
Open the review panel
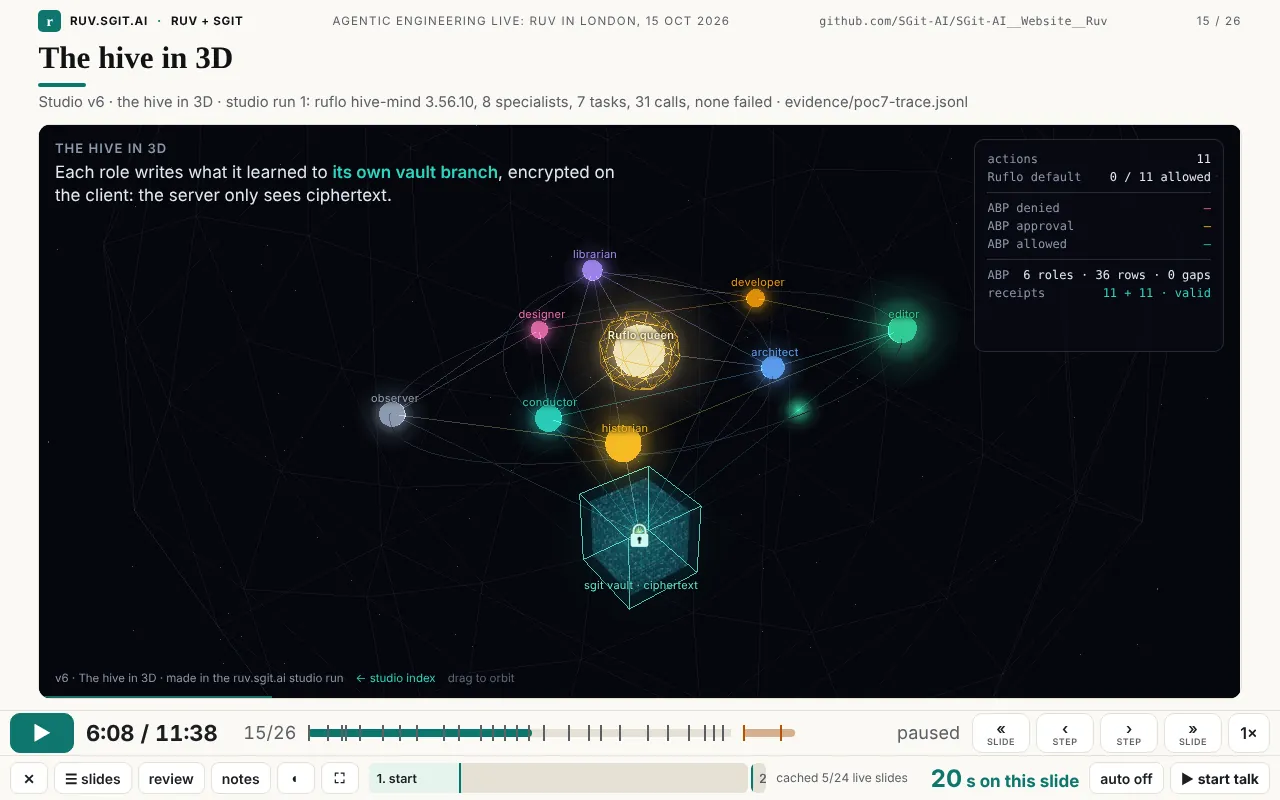(x=171, y=779)
